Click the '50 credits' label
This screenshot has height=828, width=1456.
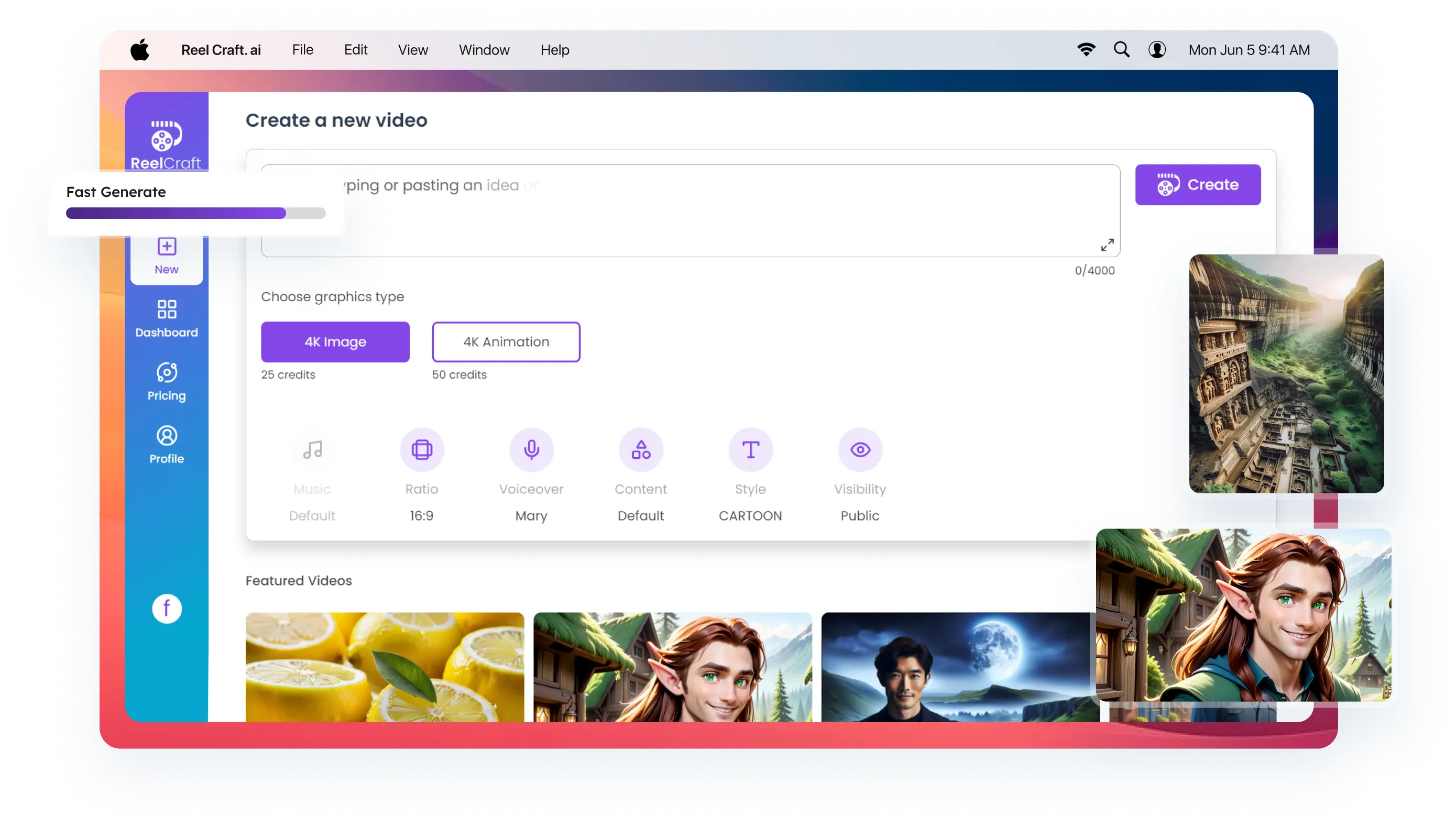coord(459,375)
